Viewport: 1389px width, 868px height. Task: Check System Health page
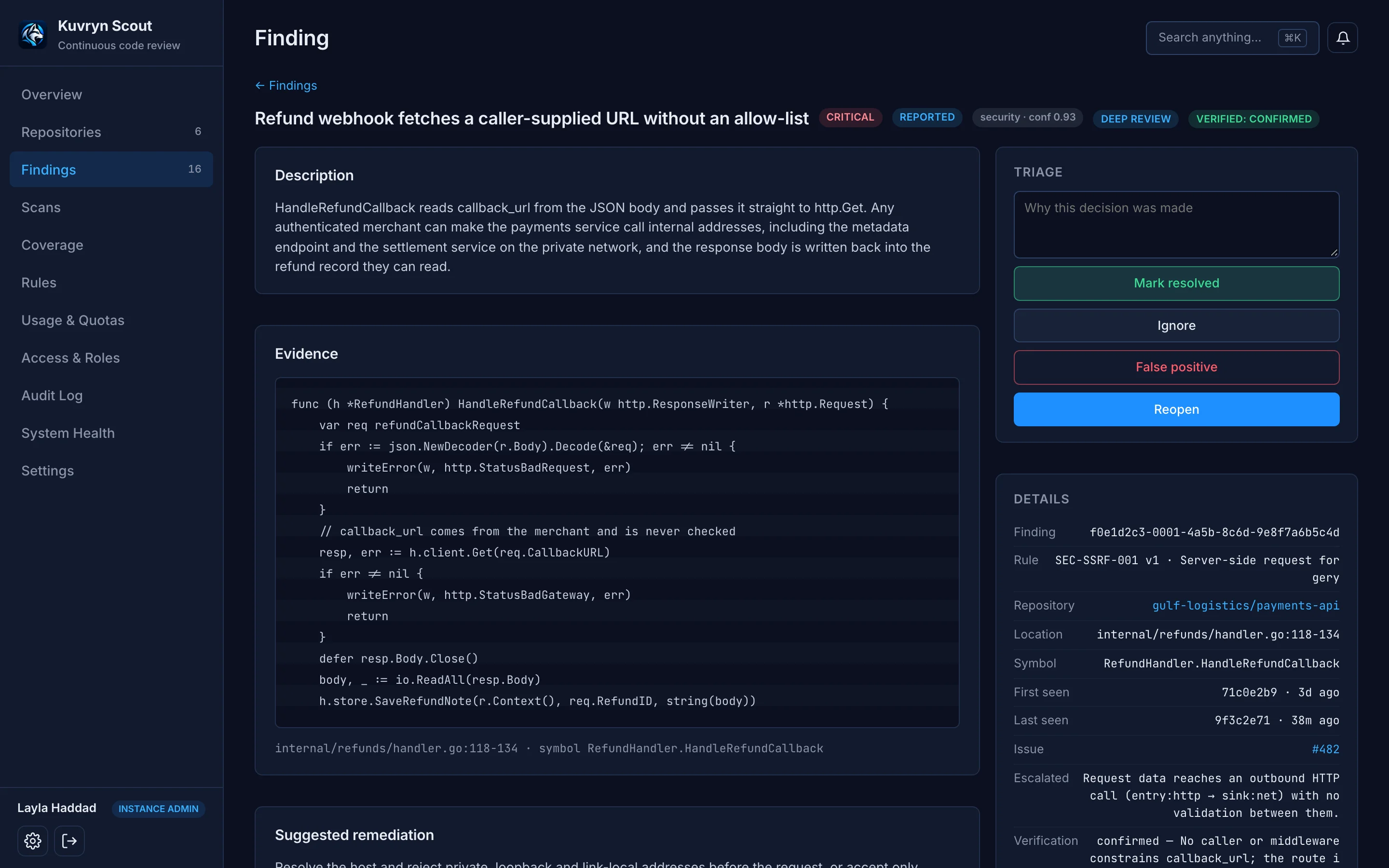click(111, 433)
